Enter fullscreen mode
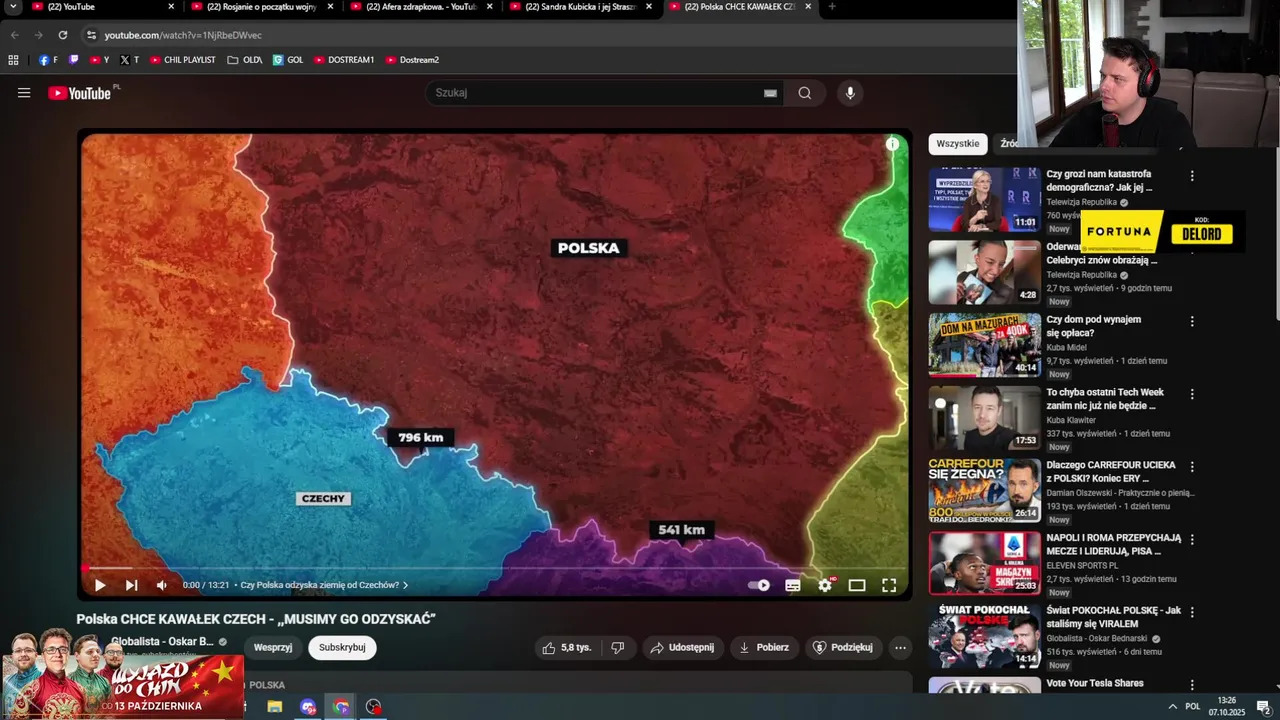Viewport: 1280px width, 720px height. (x=889, y=585)
